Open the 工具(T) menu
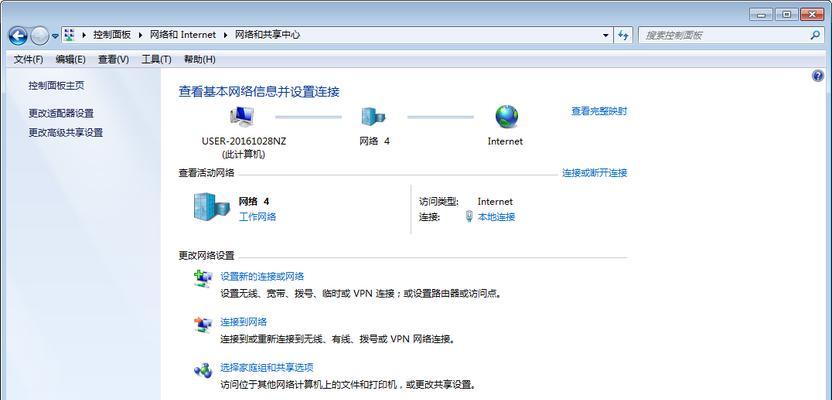Viewport: 832px width, 400px height. (157, 59)
